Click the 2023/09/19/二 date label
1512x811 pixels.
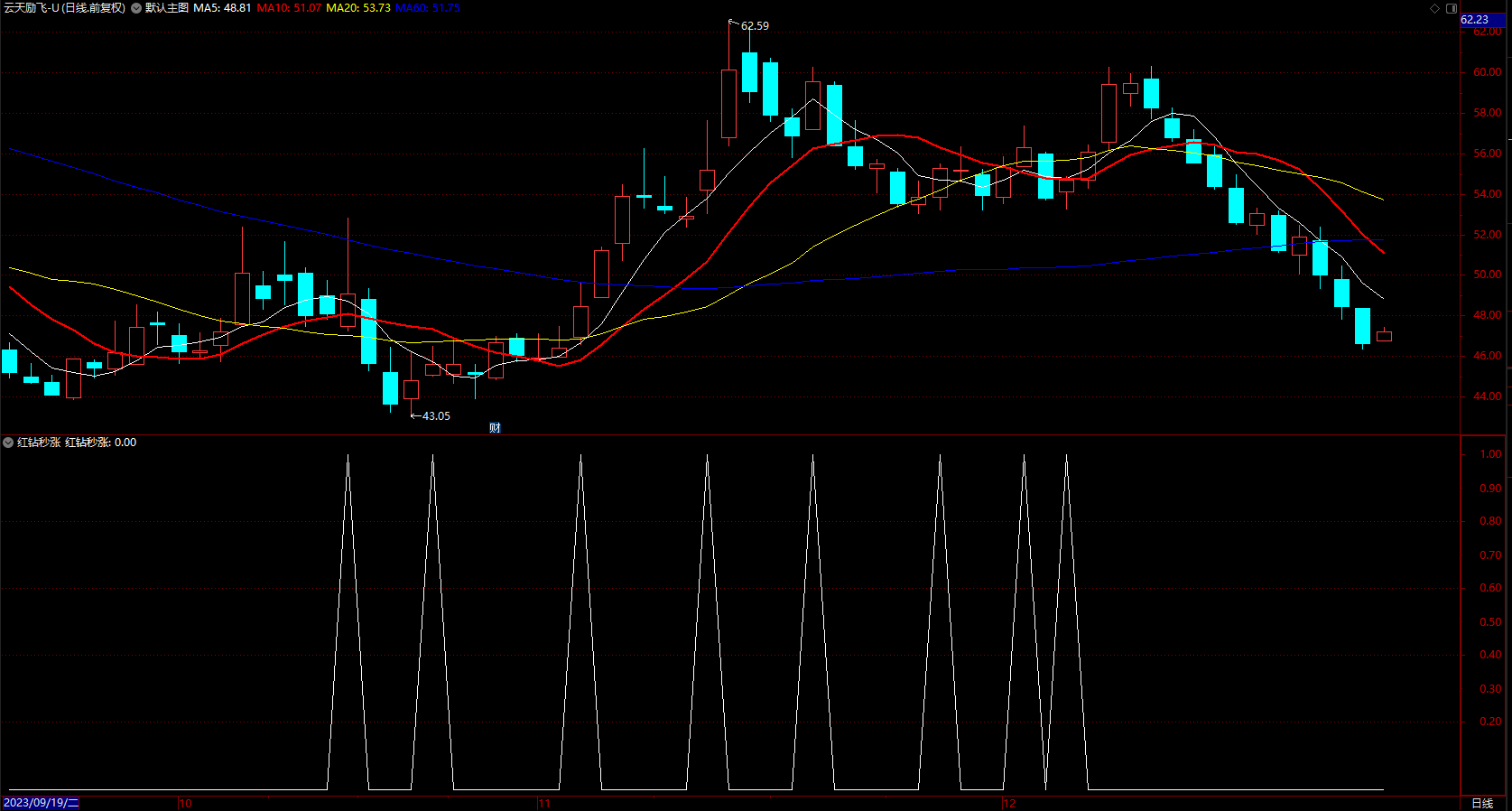(41, 803)
